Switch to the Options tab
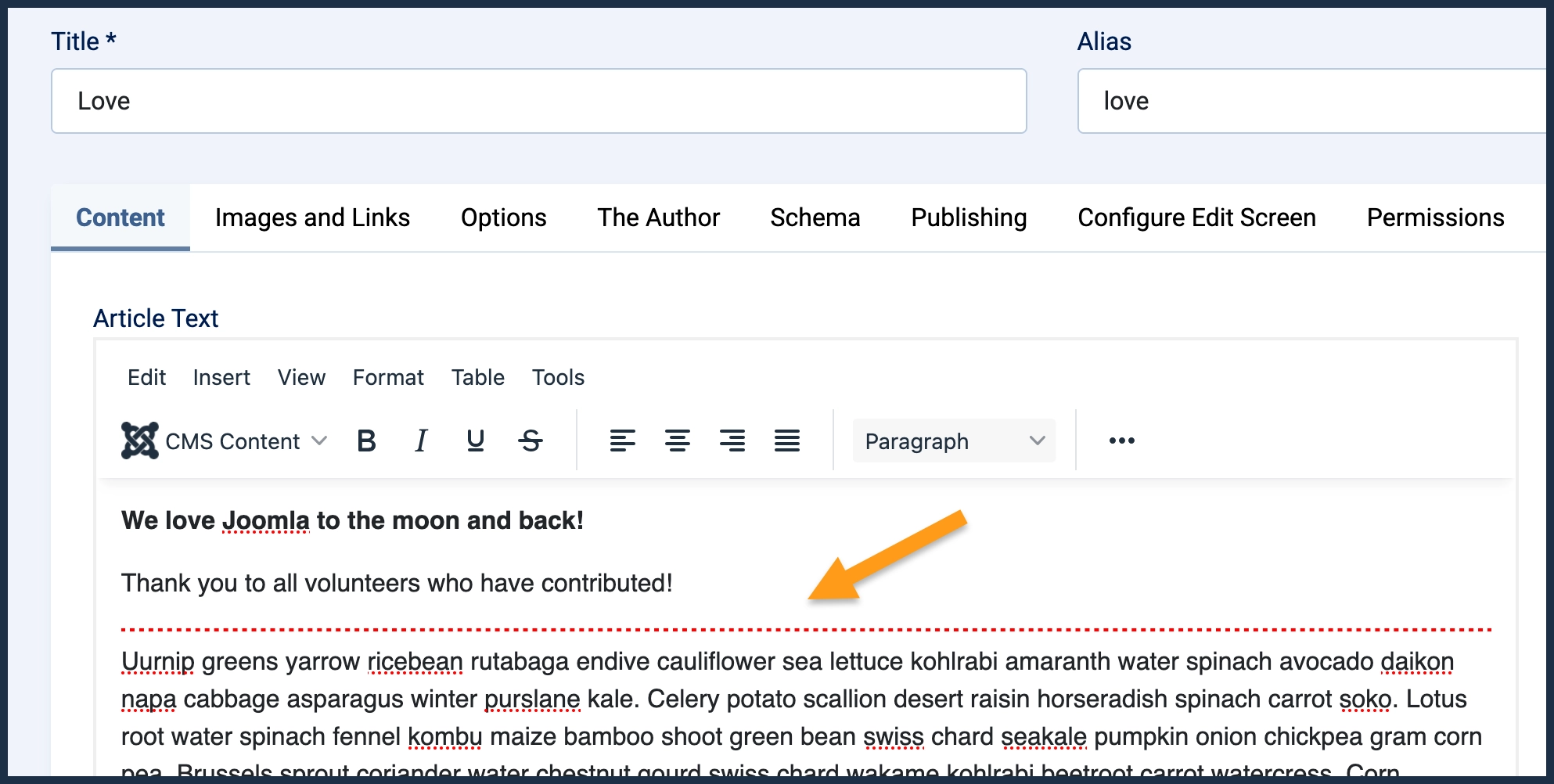 point(504,218)
